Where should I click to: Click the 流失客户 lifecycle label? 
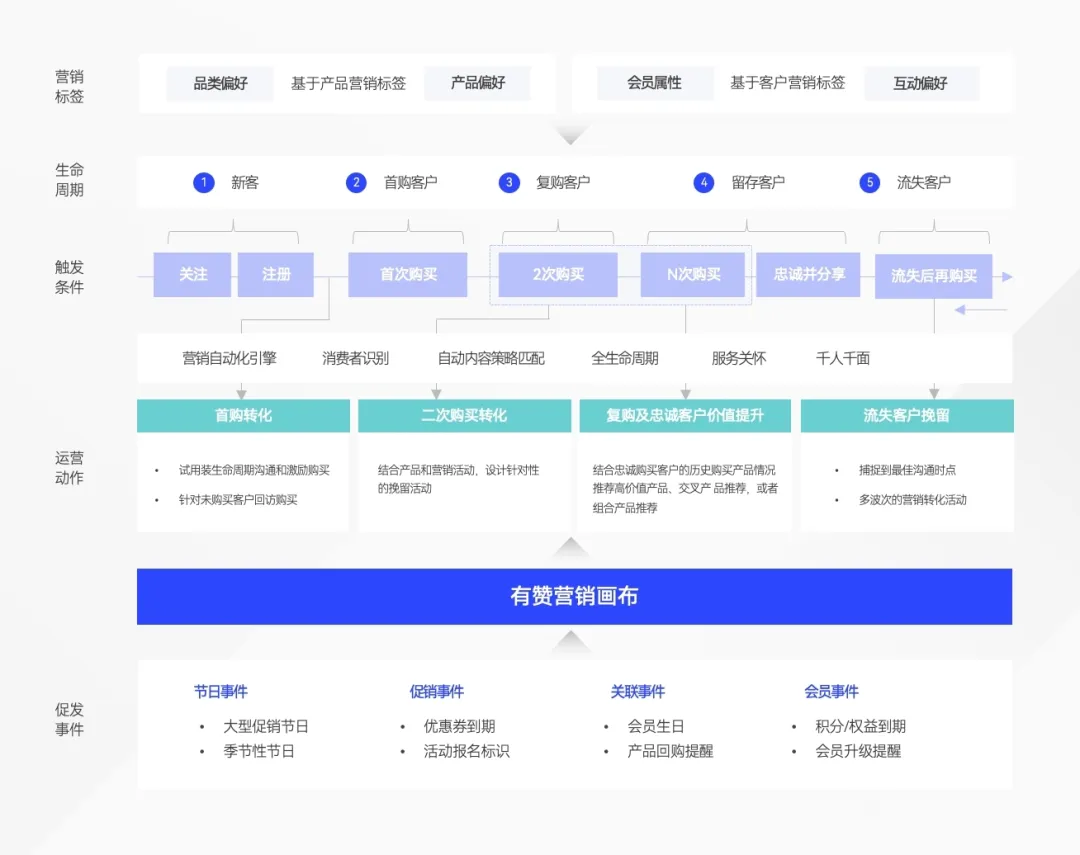[x=924, y=183]
